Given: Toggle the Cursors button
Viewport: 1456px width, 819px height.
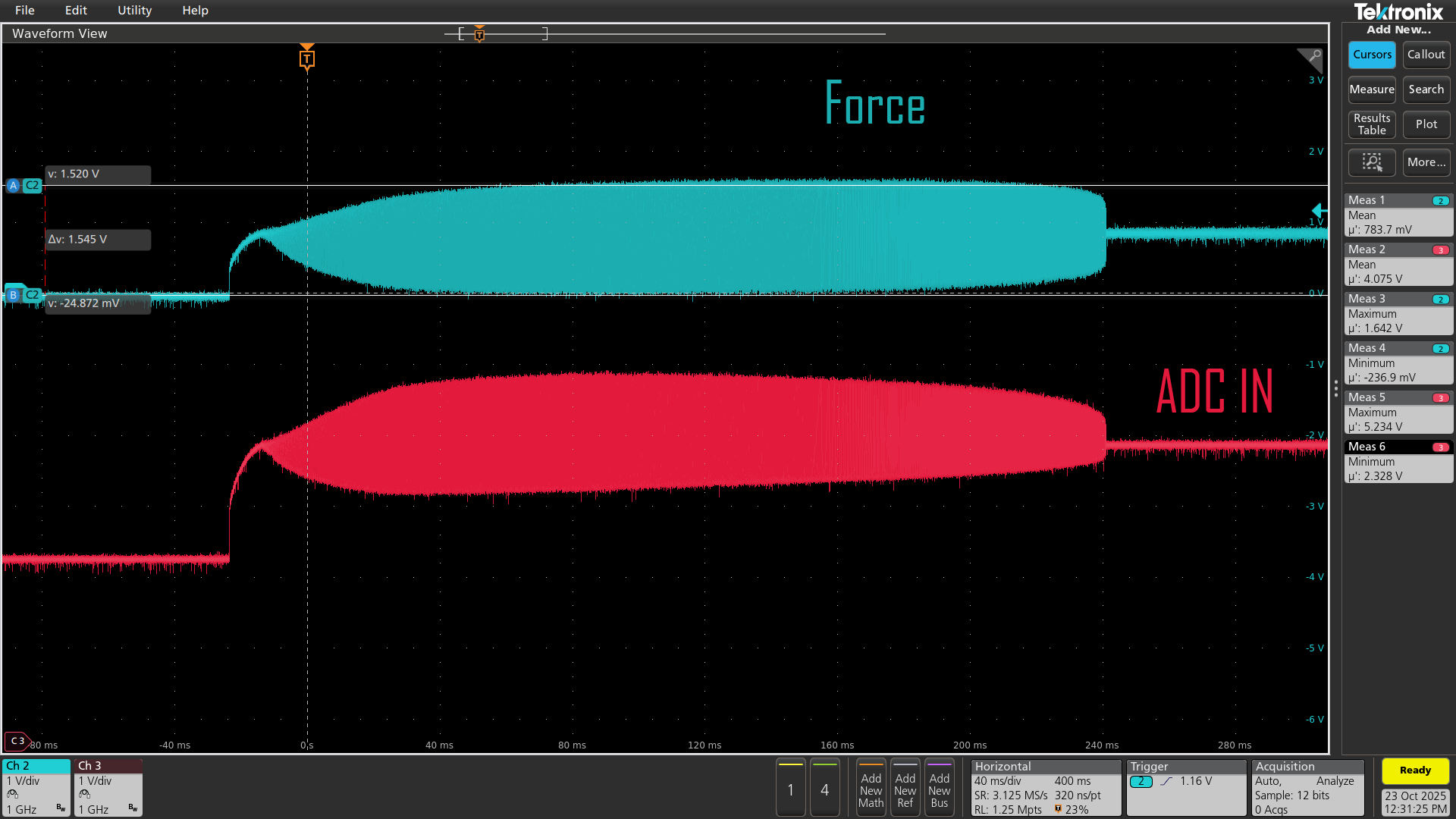Looking at the screenshot, I should pos(1372,55).
